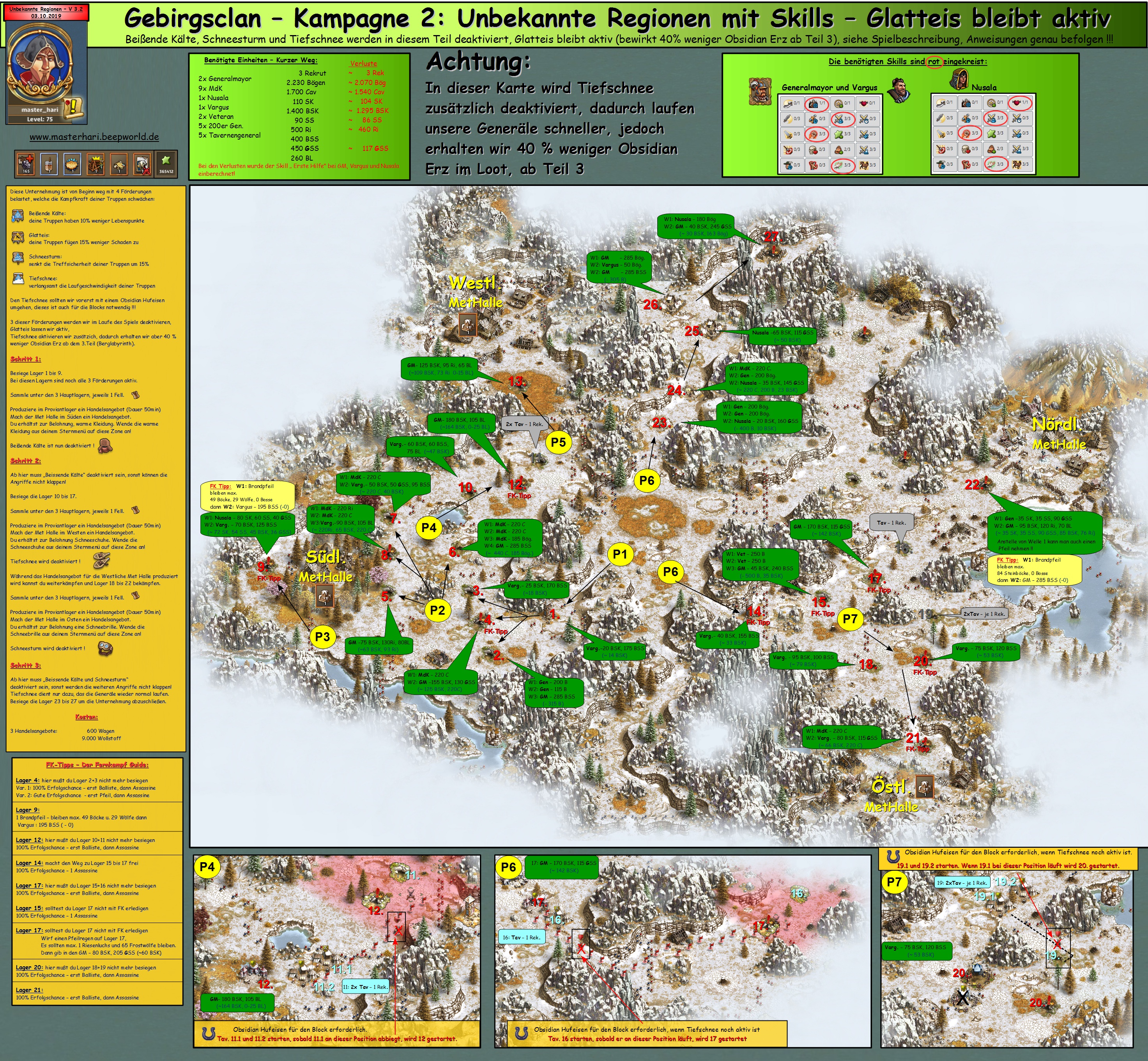Click the Westl. MetHalle building icon

[469, 325]
